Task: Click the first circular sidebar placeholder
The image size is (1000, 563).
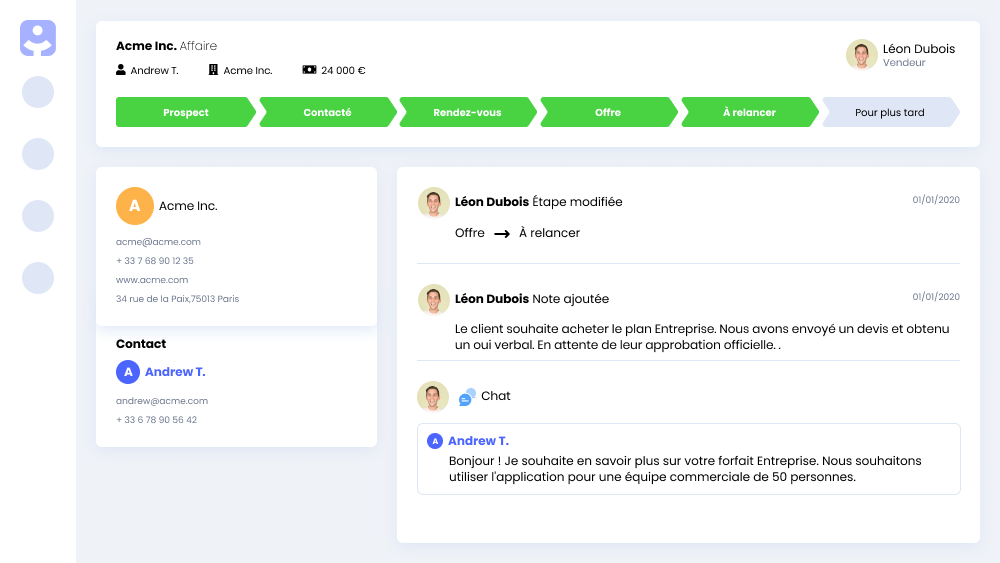Action: (38, 92)
